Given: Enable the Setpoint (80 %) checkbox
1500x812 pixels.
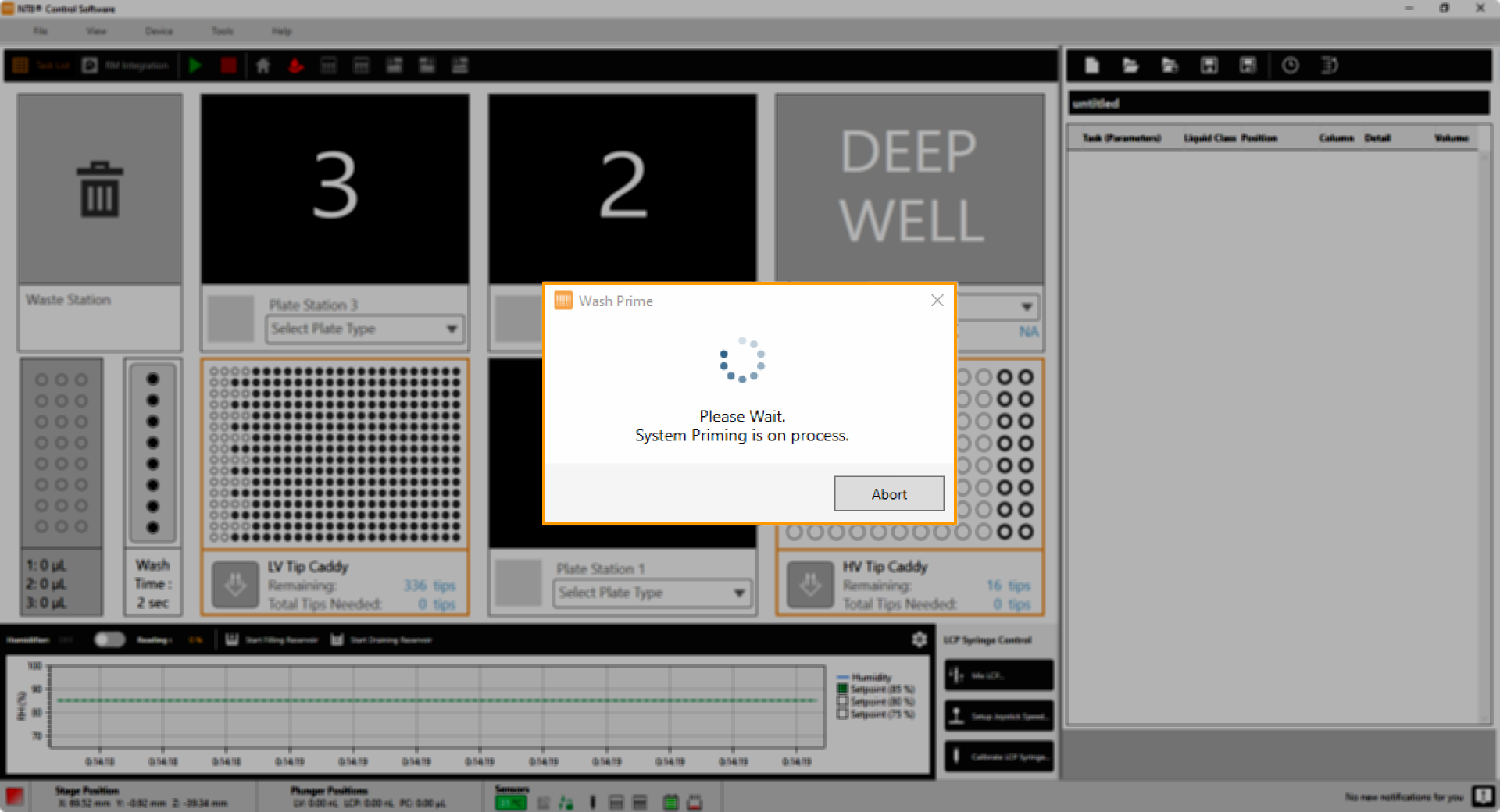Looking at the screenshot, I should [842, 701].
